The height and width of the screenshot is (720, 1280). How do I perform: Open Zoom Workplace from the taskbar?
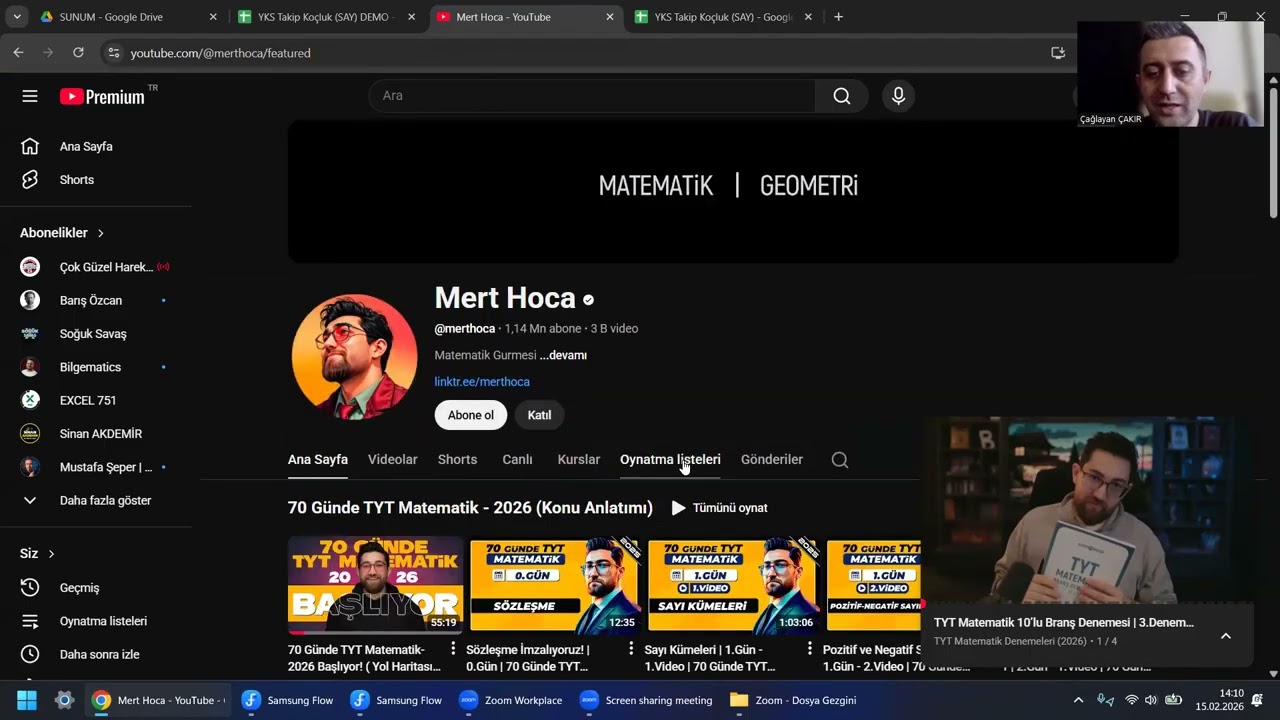click(513, 700)
